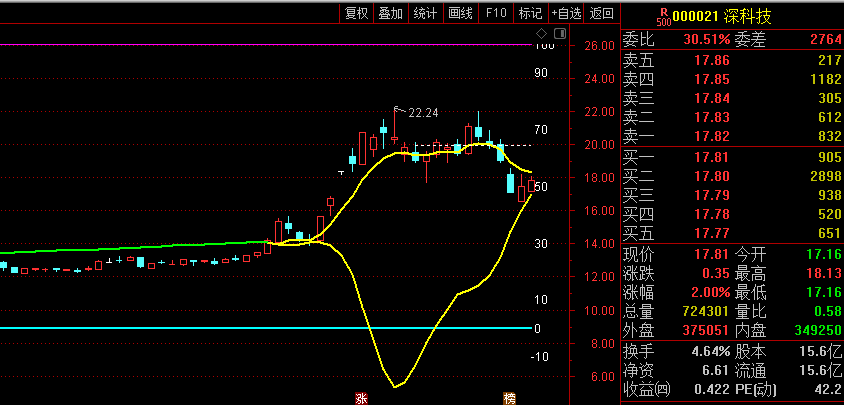The image size is (844, 405).
Task: Add stock via +自选 button
Action: pyautogui.click(x=567, y=13)
